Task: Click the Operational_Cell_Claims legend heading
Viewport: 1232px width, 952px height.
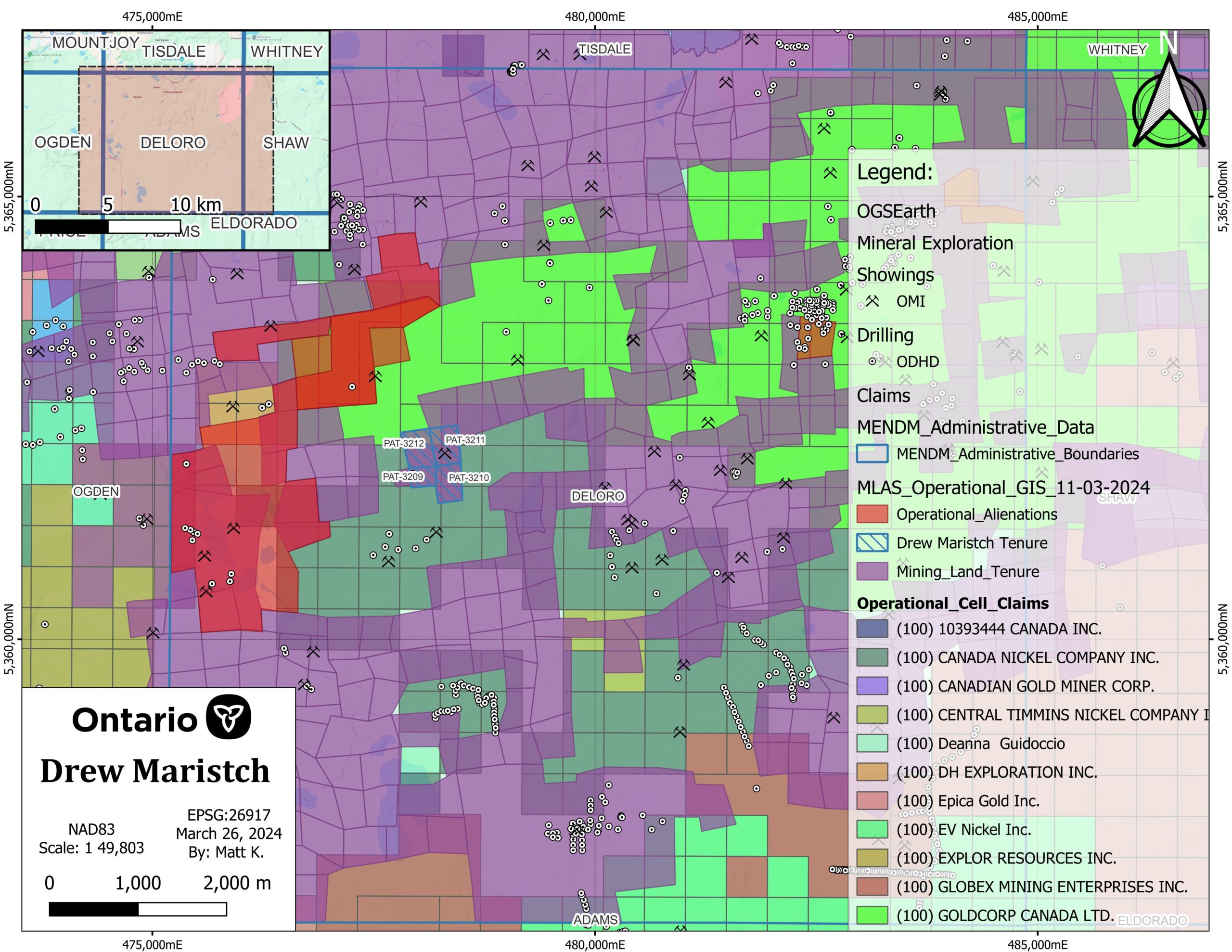Action: pos(952,603)
